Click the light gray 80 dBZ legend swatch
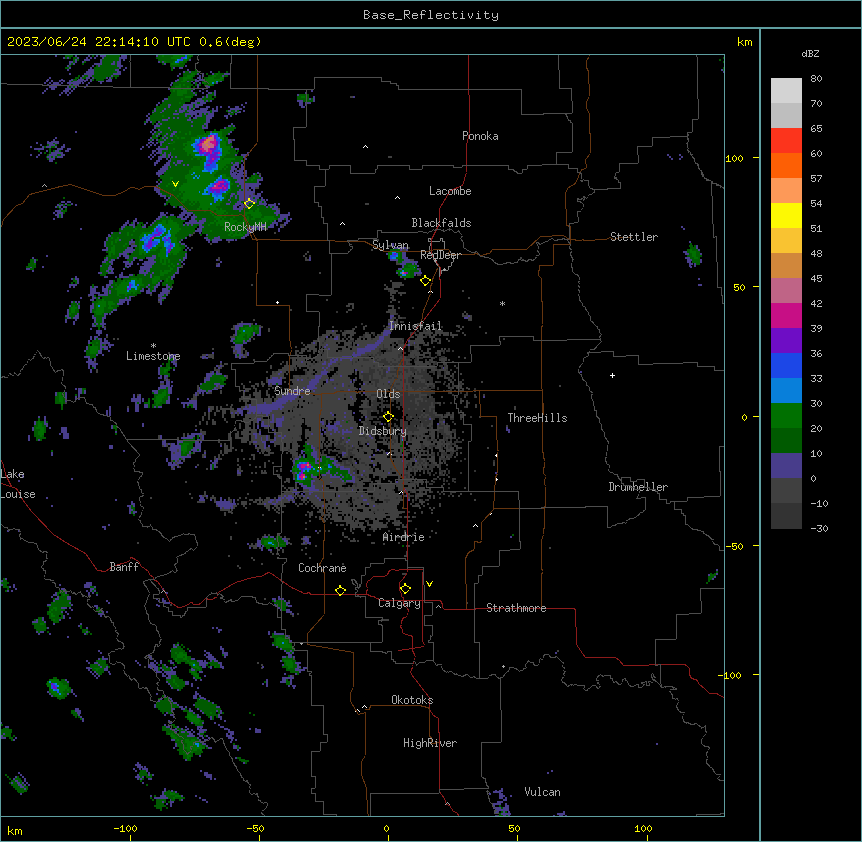 point(786,91)
